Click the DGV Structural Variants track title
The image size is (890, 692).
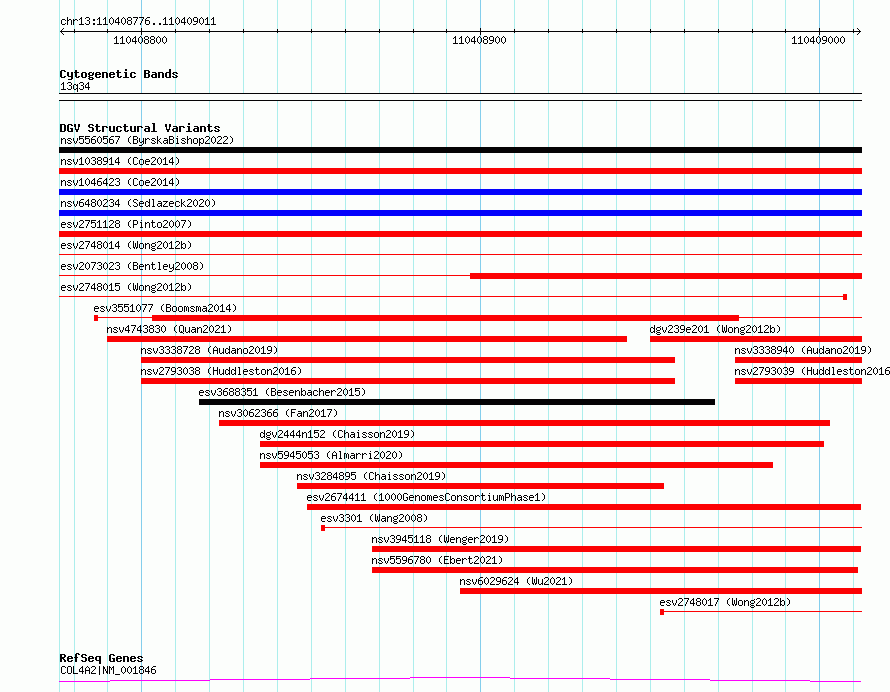pos(140,128)
